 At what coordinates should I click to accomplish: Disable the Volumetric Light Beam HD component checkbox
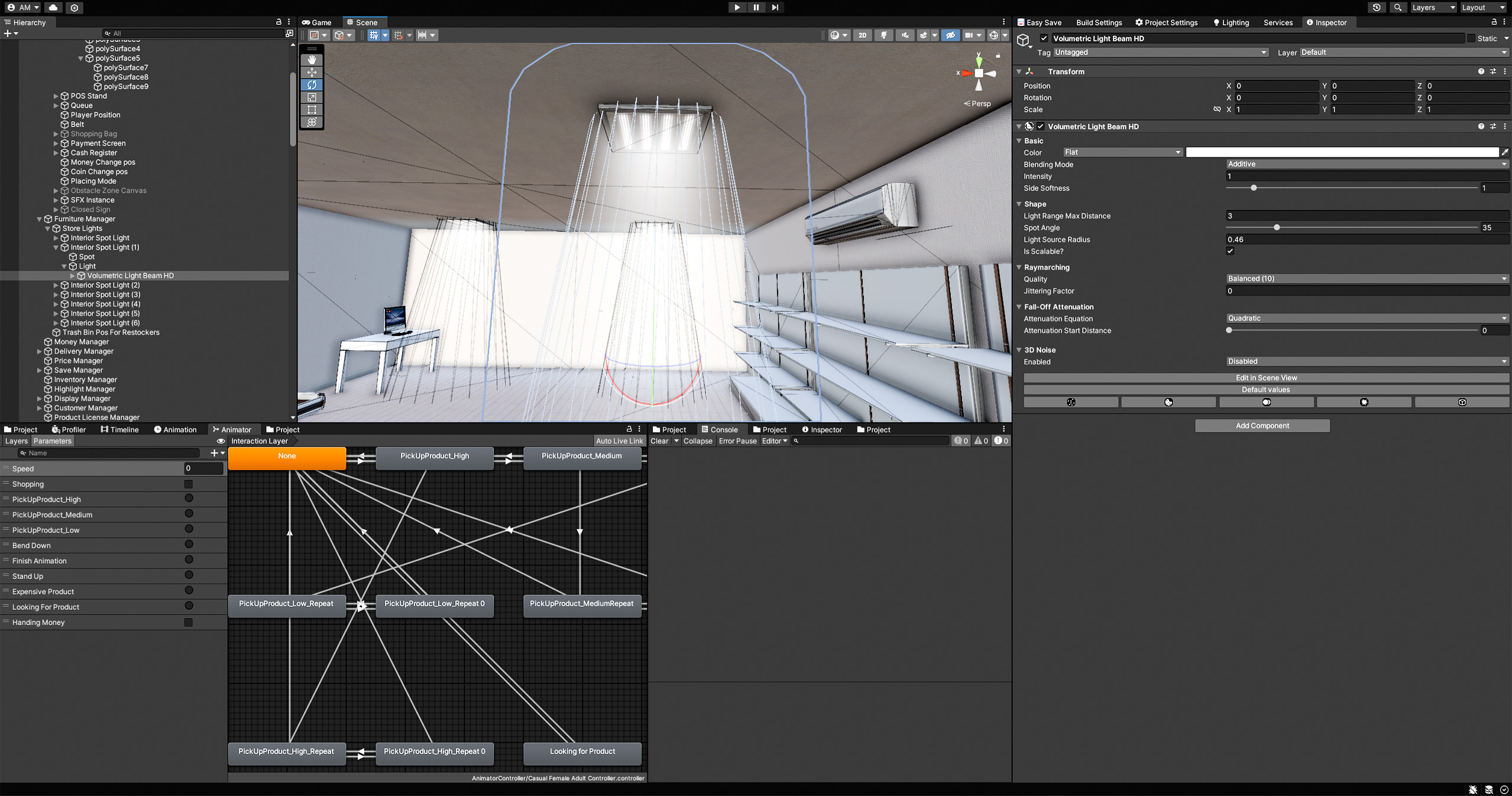[x=1041, y=126]
